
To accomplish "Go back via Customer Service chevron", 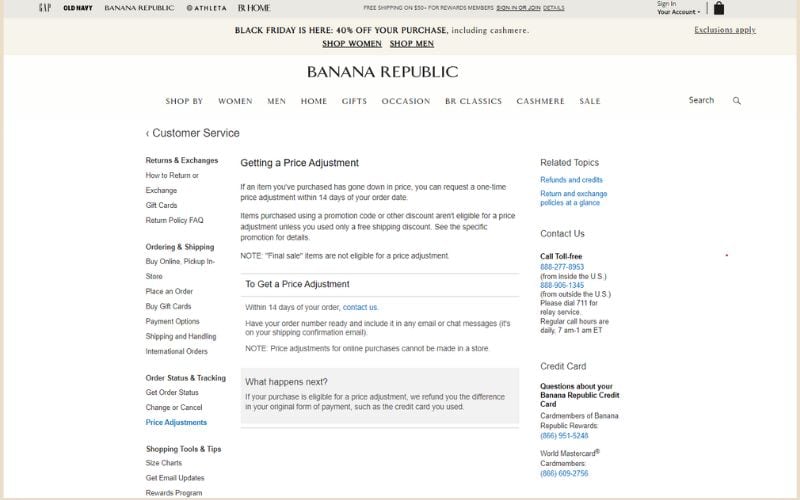I will (147, 134).
